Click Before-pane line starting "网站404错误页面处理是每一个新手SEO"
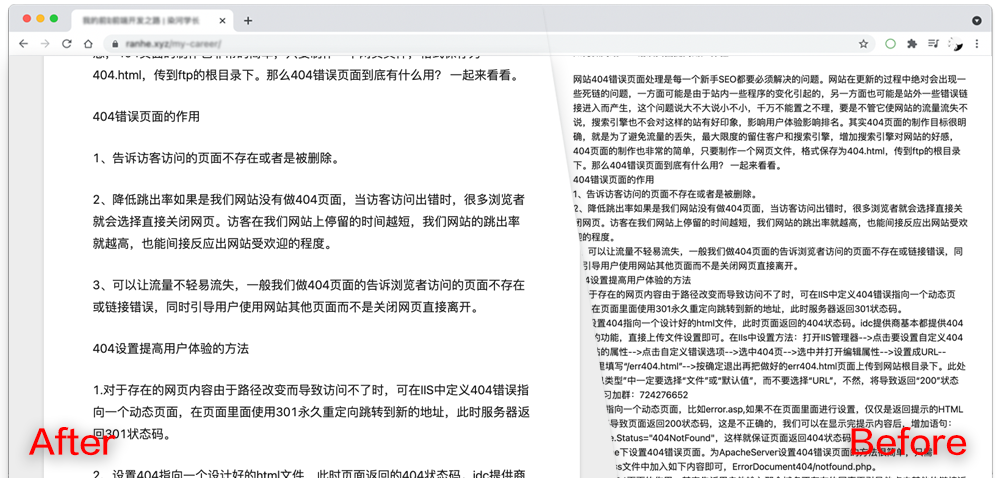Image resolution: width=1000 pixels, height=478 pixels. [x=770, y=80]
